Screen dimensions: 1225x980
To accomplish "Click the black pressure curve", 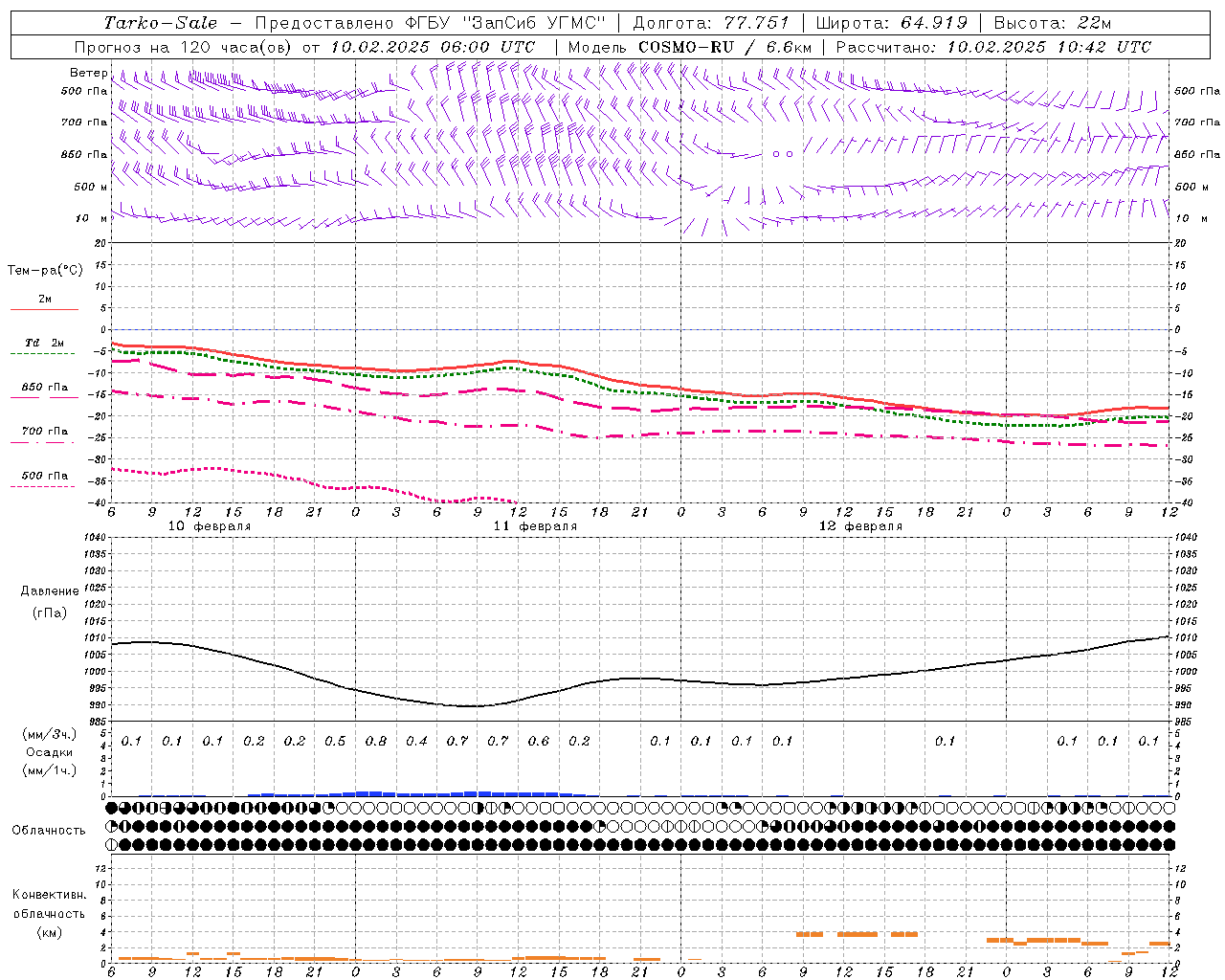I will pyautogui.click(x=639, y=672).
